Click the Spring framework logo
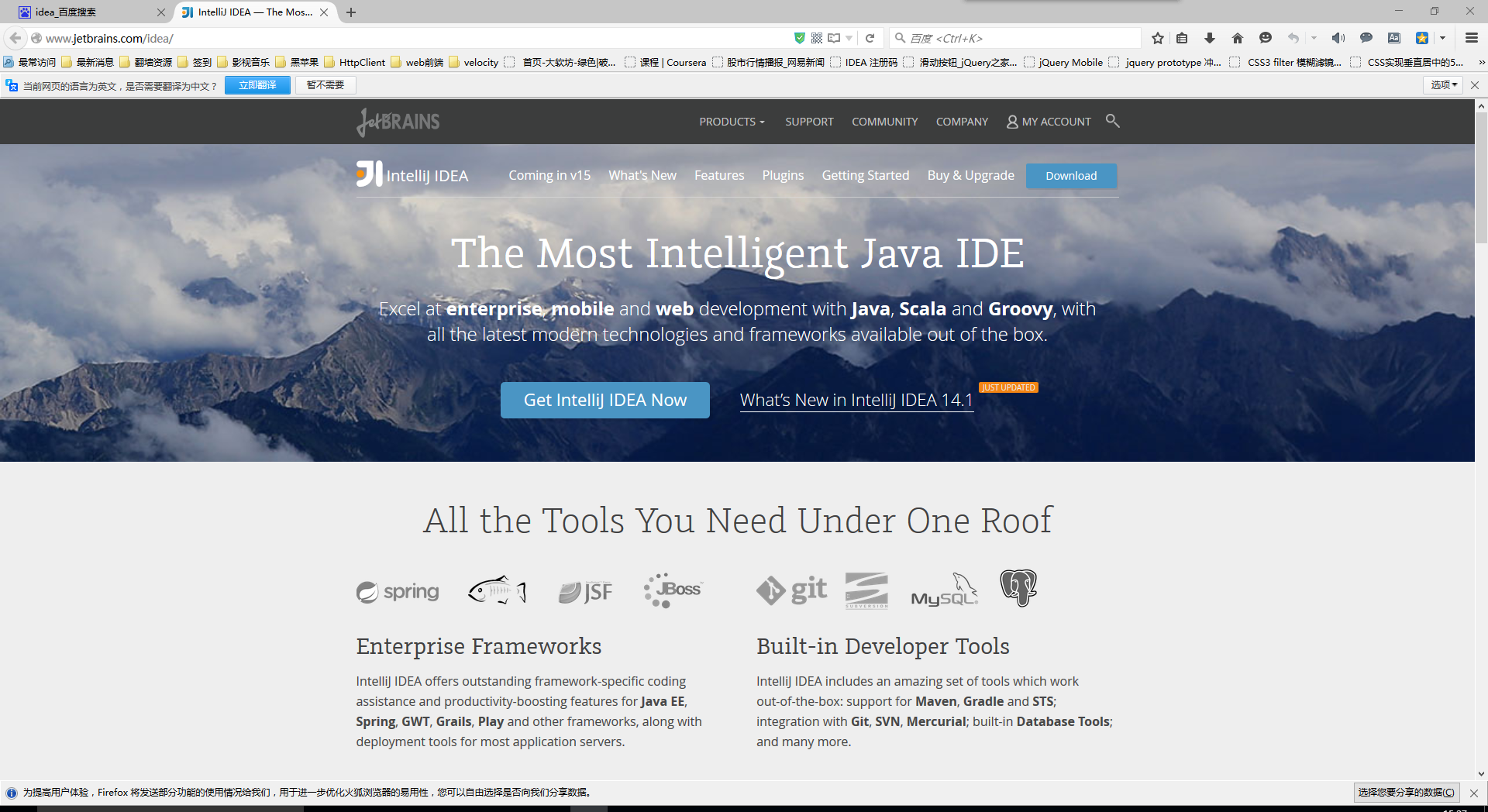This screenshot has height=812, width=1488. pos(398,592)
